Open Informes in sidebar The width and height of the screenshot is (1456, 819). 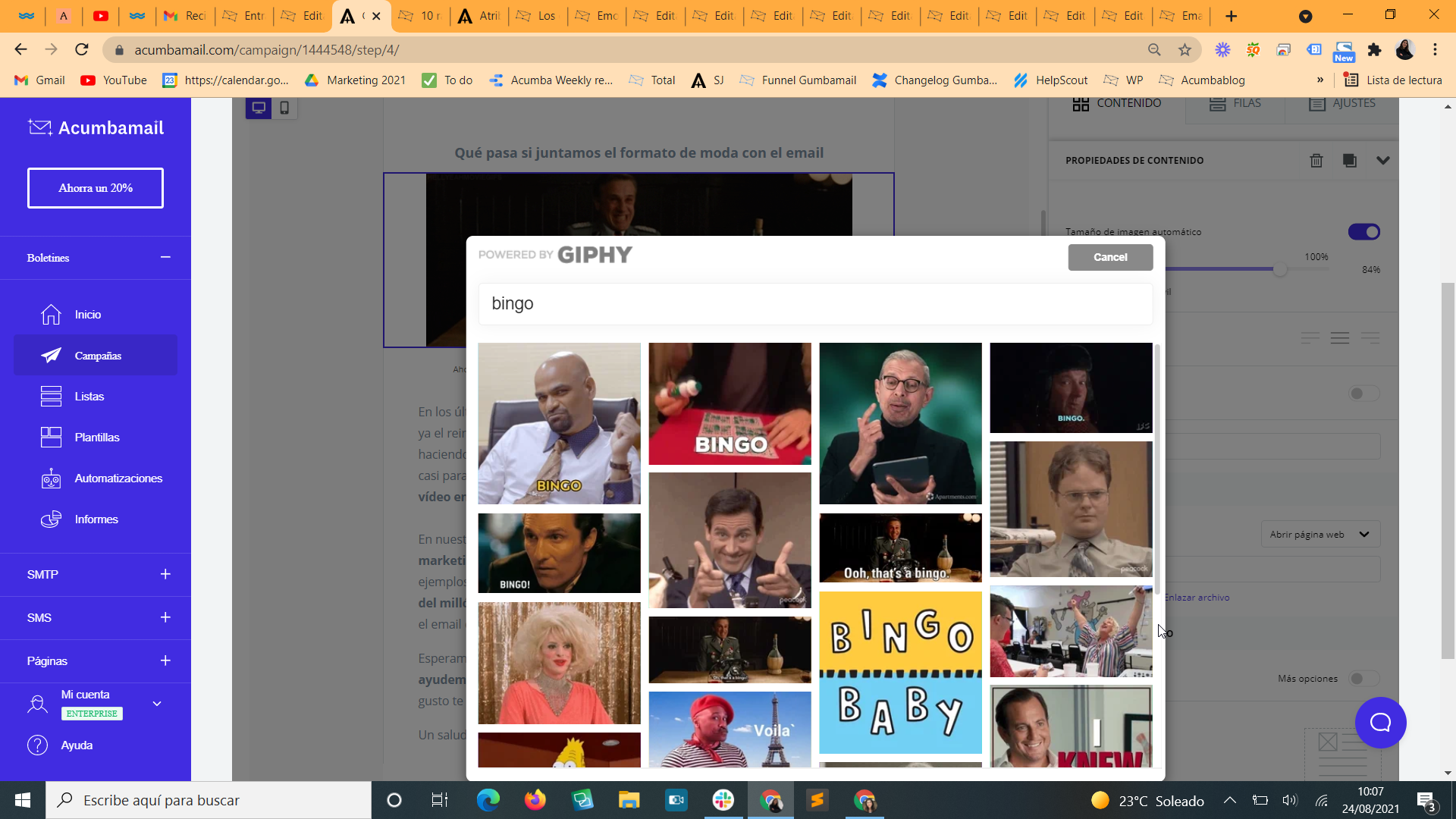[x=96, y=519]
